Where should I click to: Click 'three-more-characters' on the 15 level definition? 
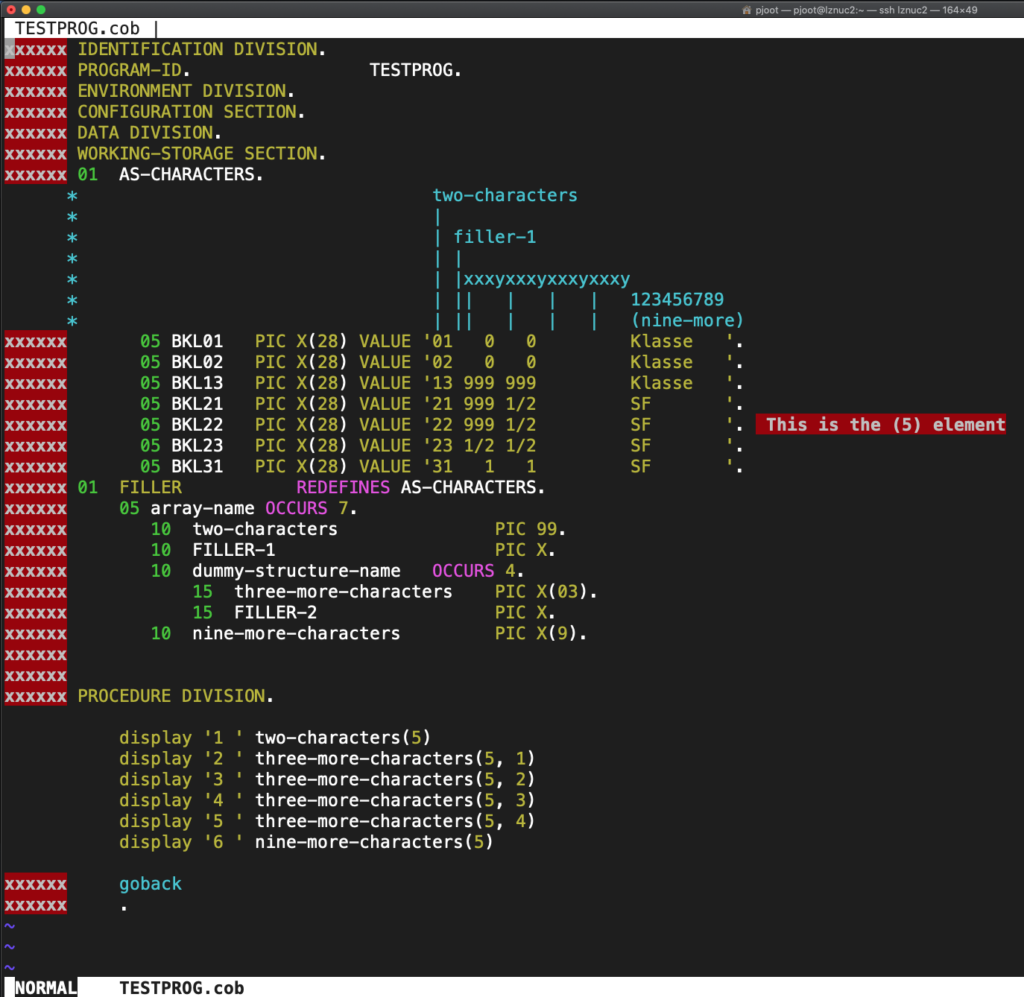343,592
